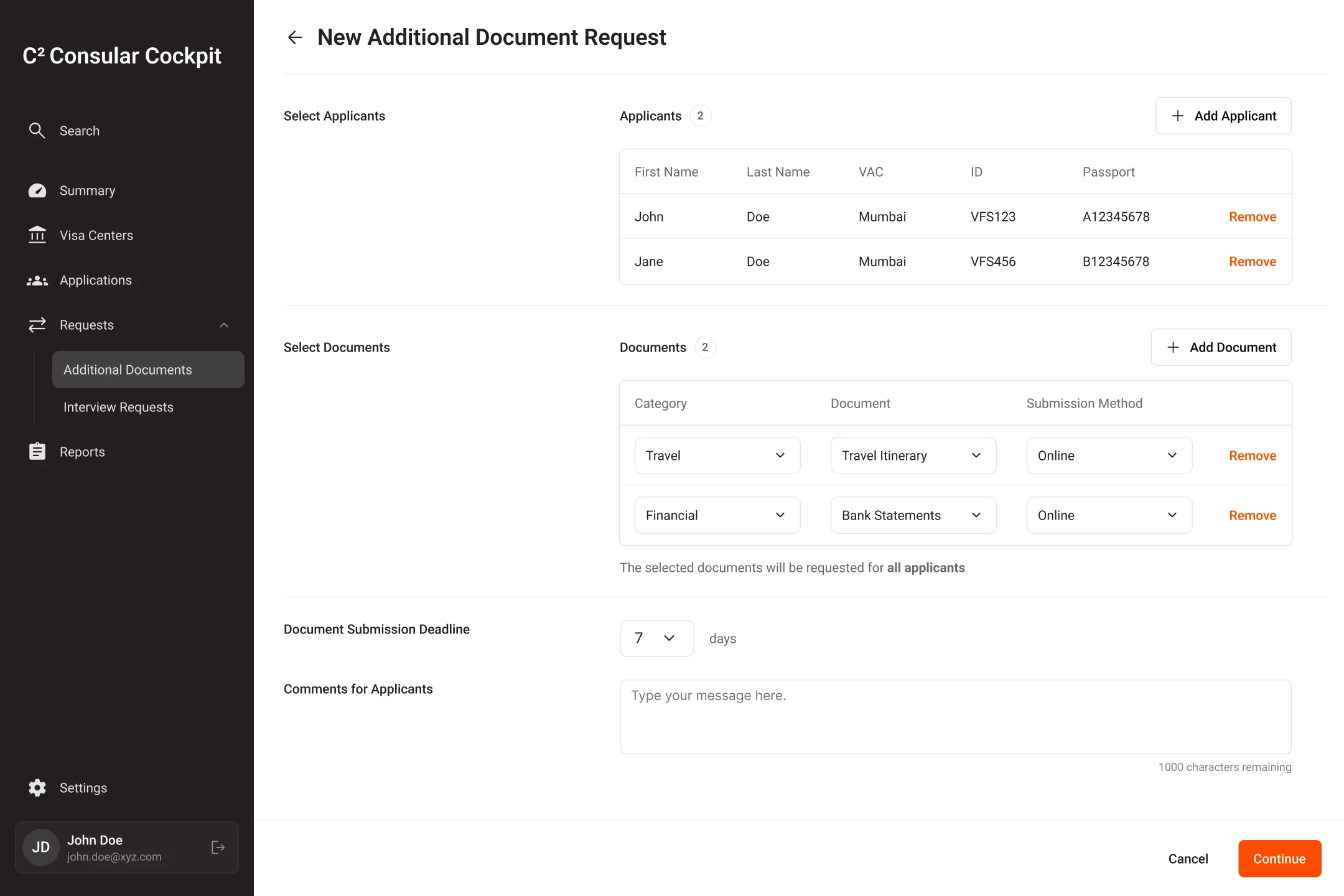Click the documents count badge
This screenshot has height=896, width=1344.
pos(705,347)
